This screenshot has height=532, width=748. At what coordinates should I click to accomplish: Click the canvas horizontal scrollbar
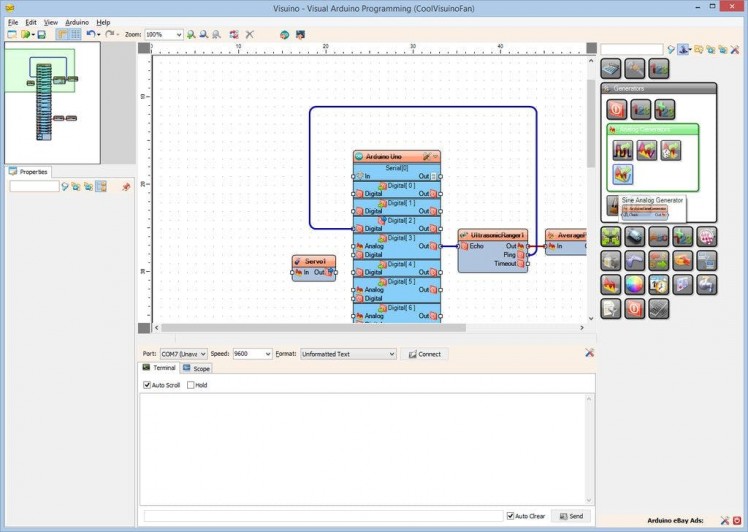click(x=300, y=328)
